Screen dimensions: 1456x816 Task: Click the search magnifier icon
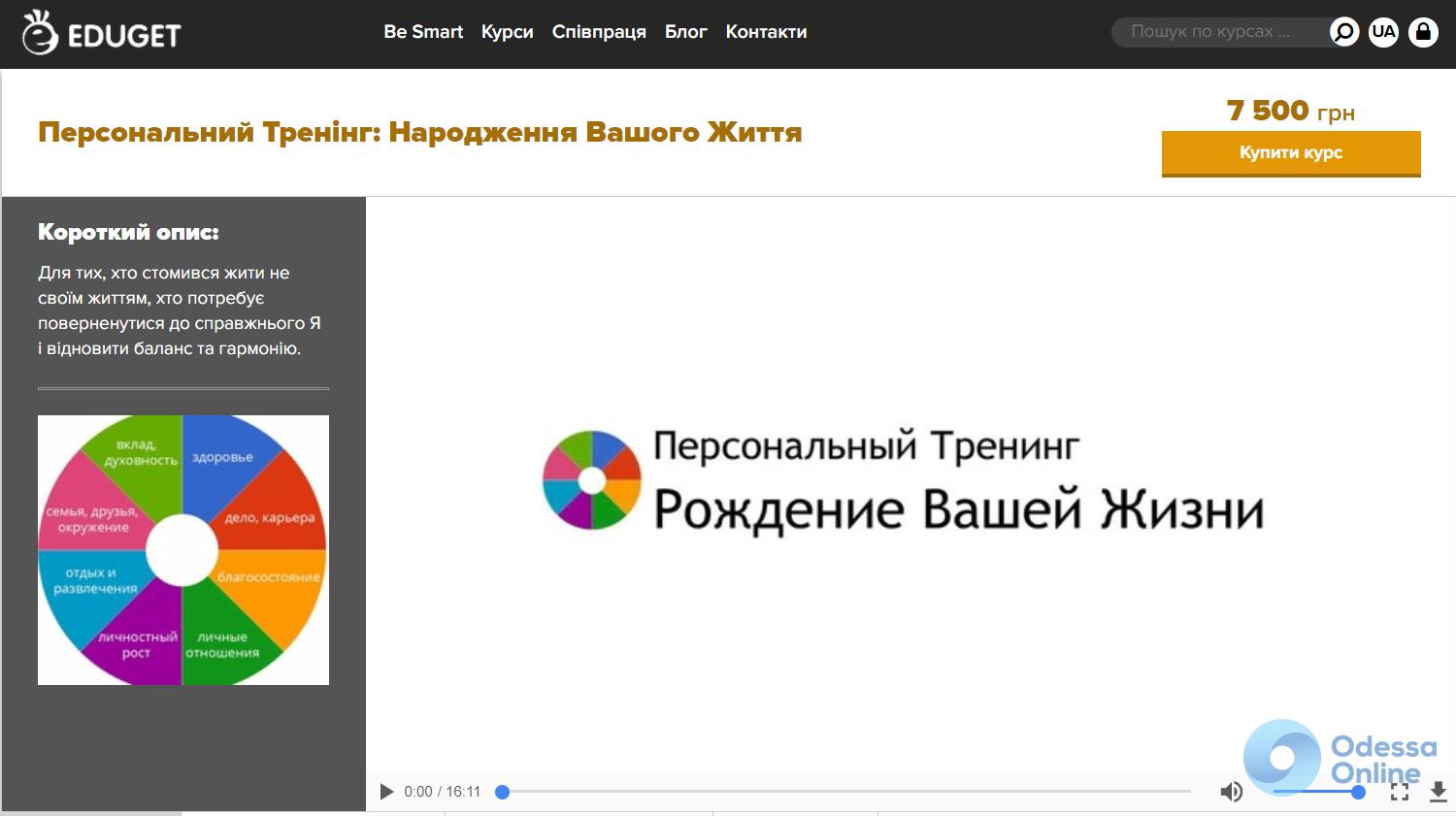[1343, 32]
